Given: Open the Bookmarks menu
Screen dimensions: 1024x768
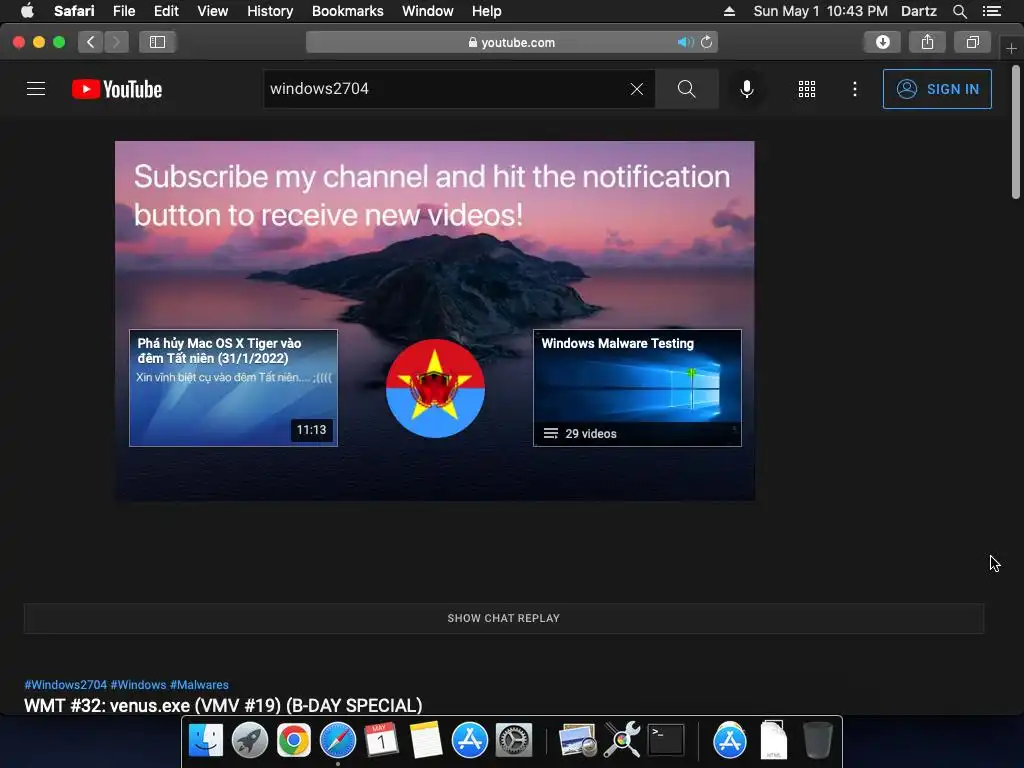Looking at the screenshot, I should click(347, 11).
